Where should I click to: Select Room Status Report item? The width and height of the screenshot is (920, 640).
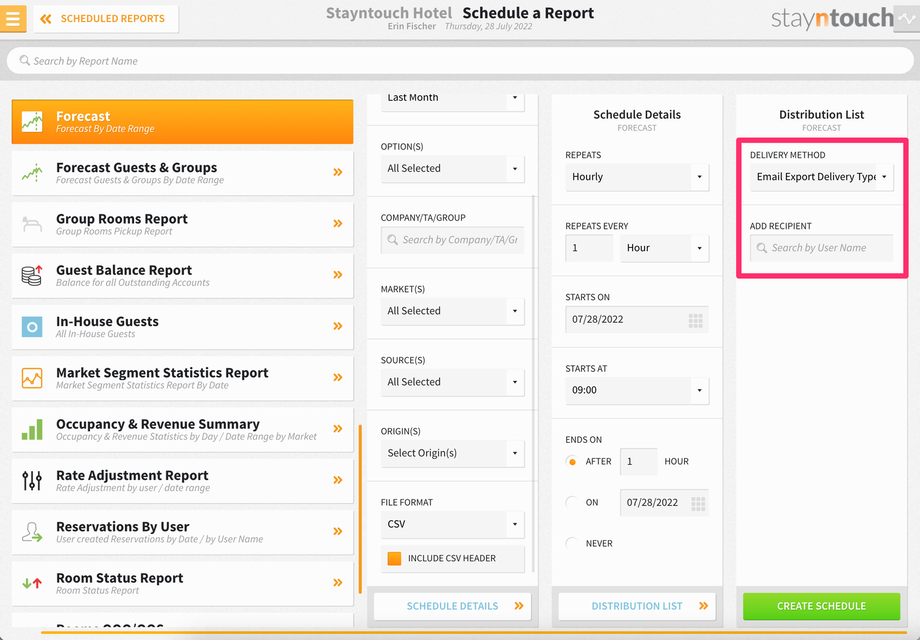pos(182,583)
